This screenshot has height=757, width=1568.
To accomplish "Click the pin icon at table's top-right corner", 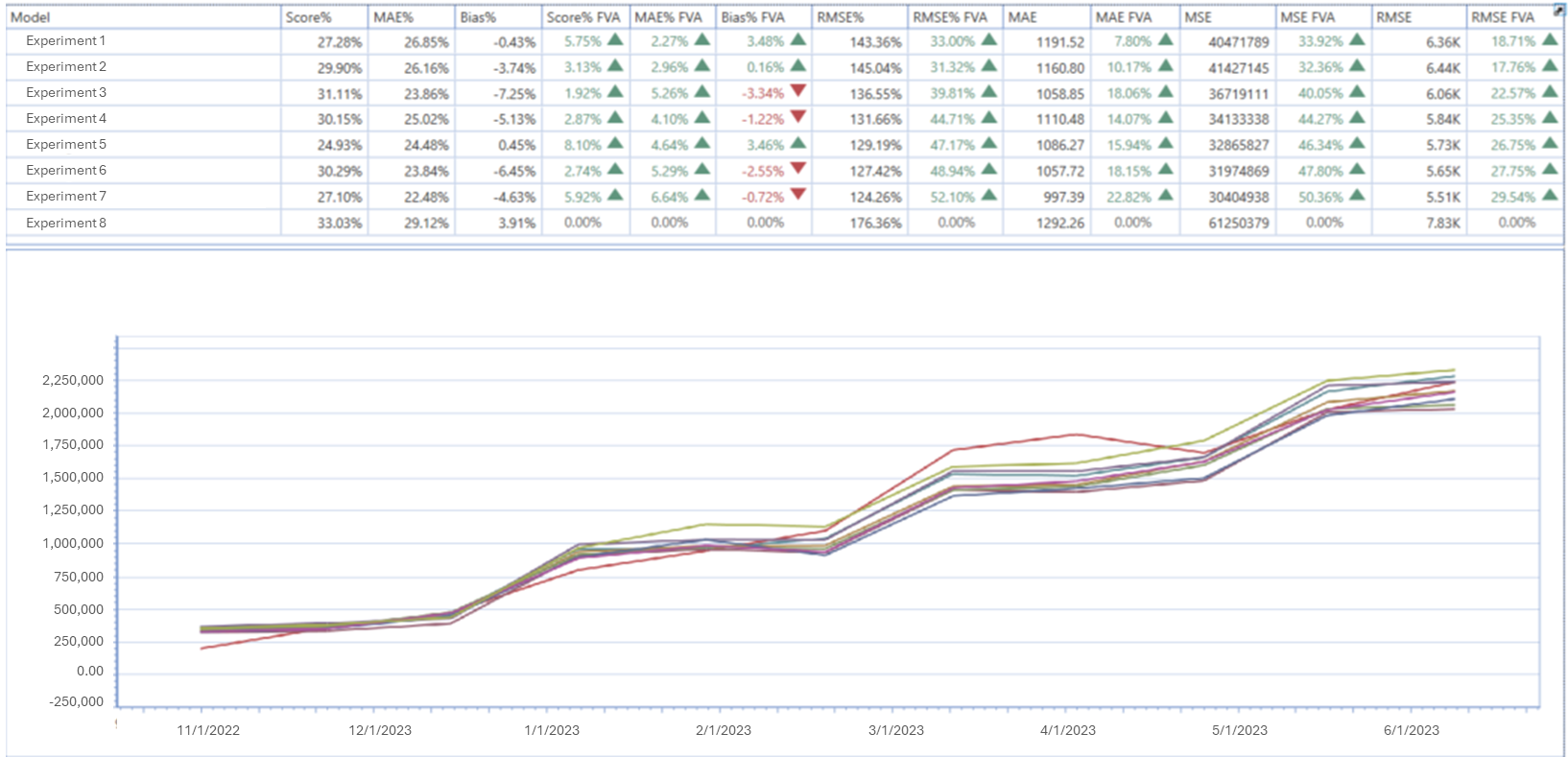I will click(1559, 11).
